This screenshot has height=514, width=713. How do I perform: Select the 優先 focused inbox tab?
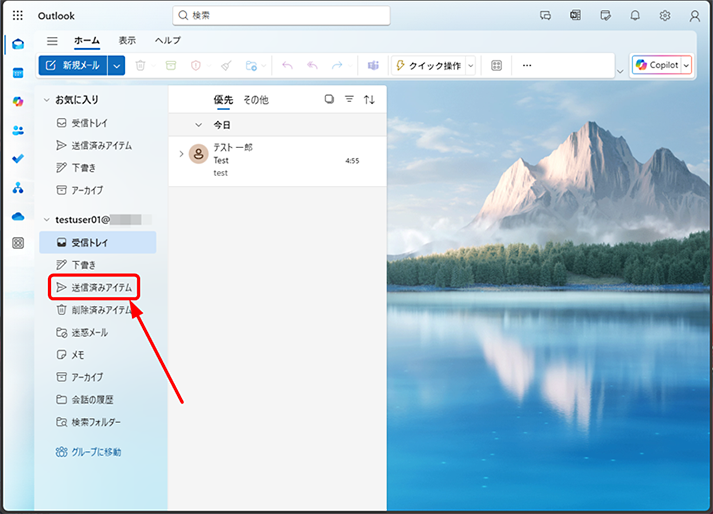click(x=223, y=100)
